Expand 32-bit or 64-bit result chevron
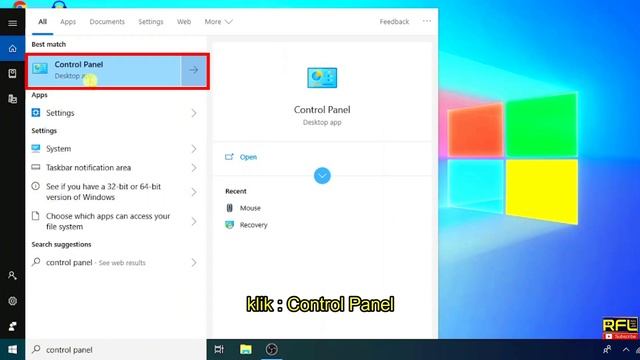 tap(194, 192)
